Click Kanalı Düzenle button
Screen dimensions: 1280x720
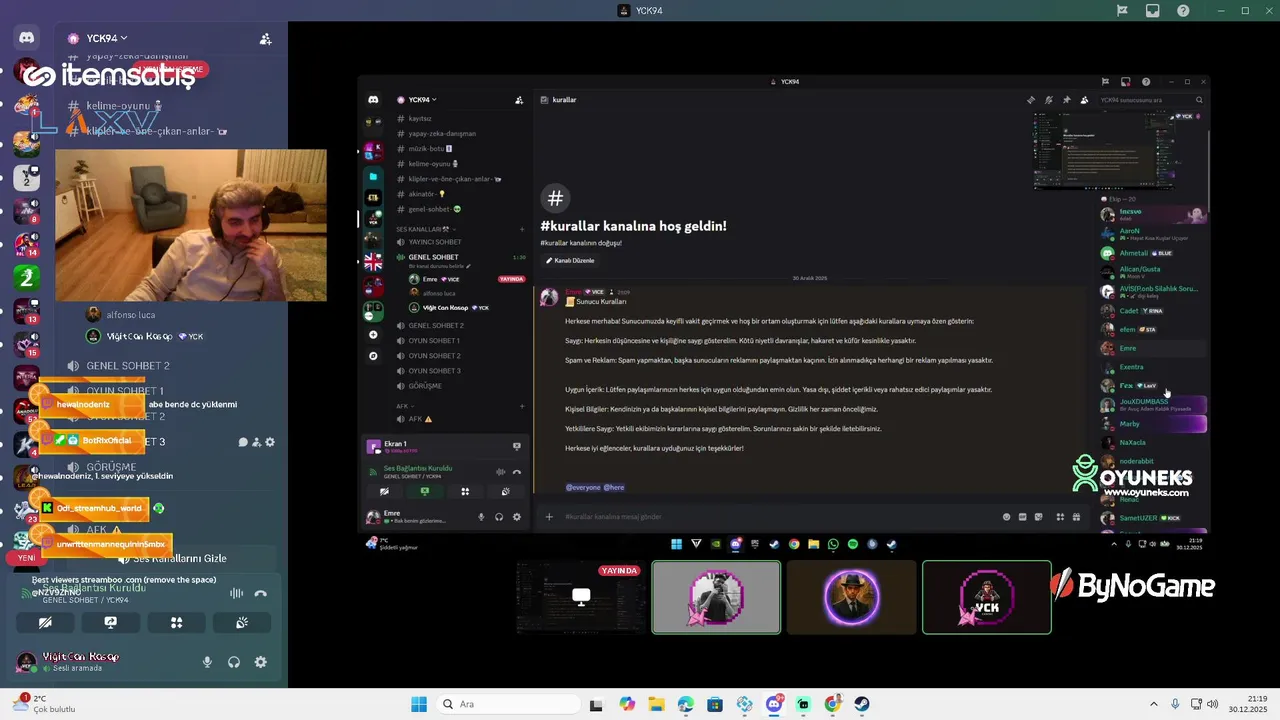(x=570, y=261)
